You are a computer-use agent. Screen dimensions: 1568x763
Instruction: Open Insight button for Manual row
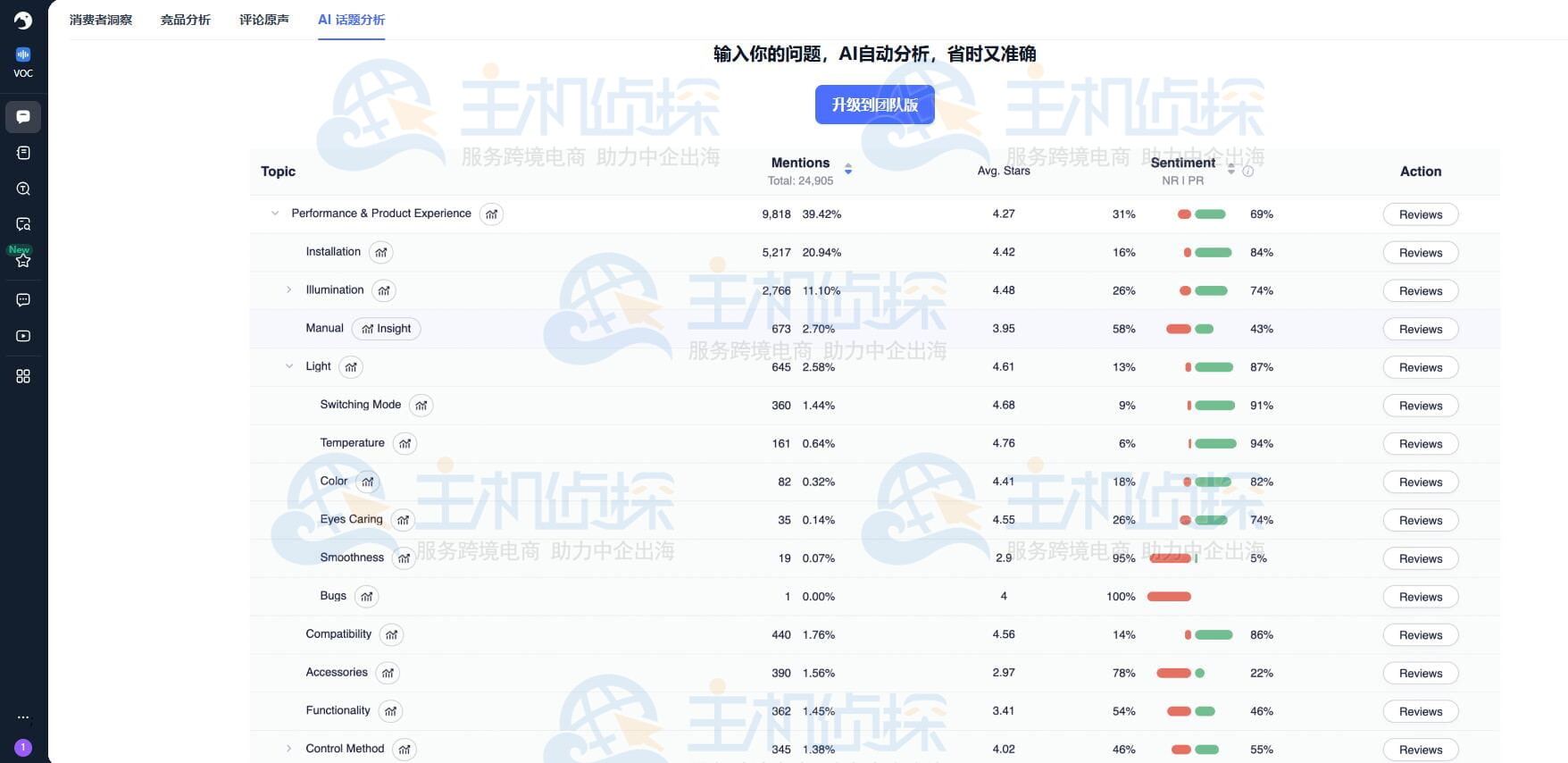tap(386, 329)
